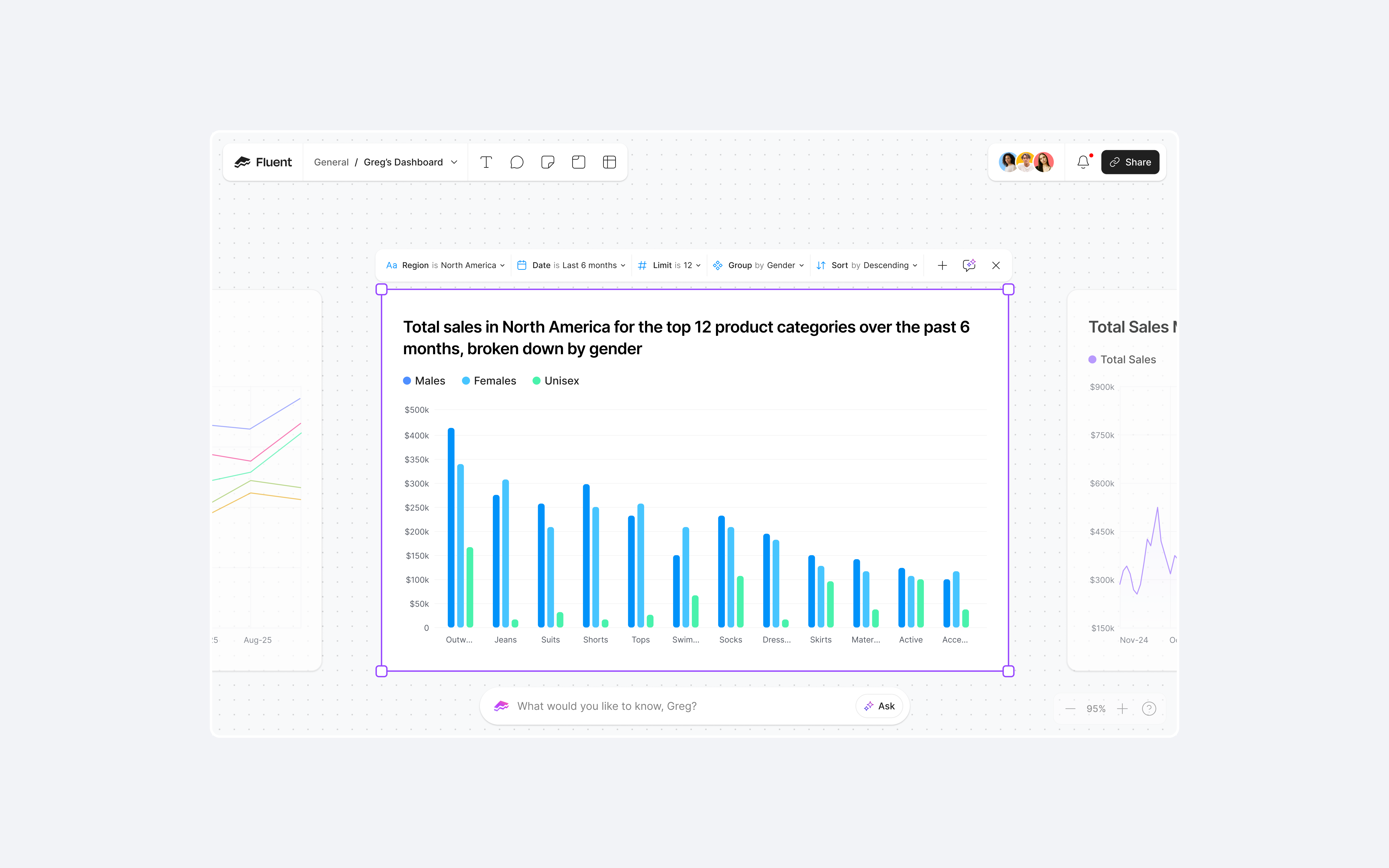Focus the 'What would you like to know' field
1389x868 pixels.
(x=677, y=706)
